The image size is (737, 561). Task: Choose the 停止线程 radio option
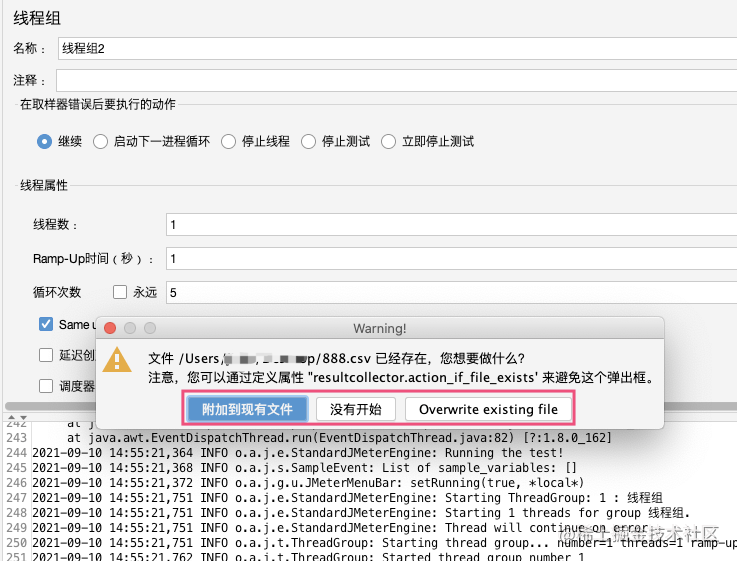pos(228,141)
